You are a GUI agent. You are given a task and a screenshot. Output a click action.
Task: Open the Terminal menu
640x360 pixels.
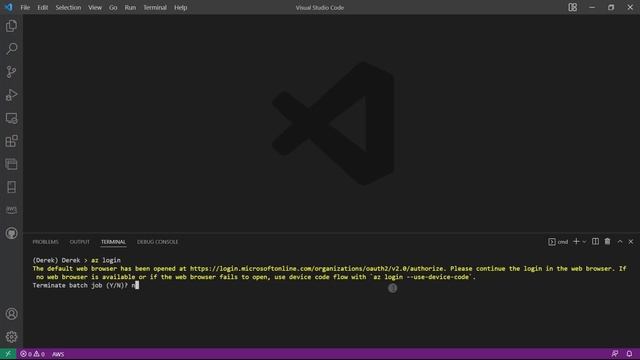[x=155, y=7]
